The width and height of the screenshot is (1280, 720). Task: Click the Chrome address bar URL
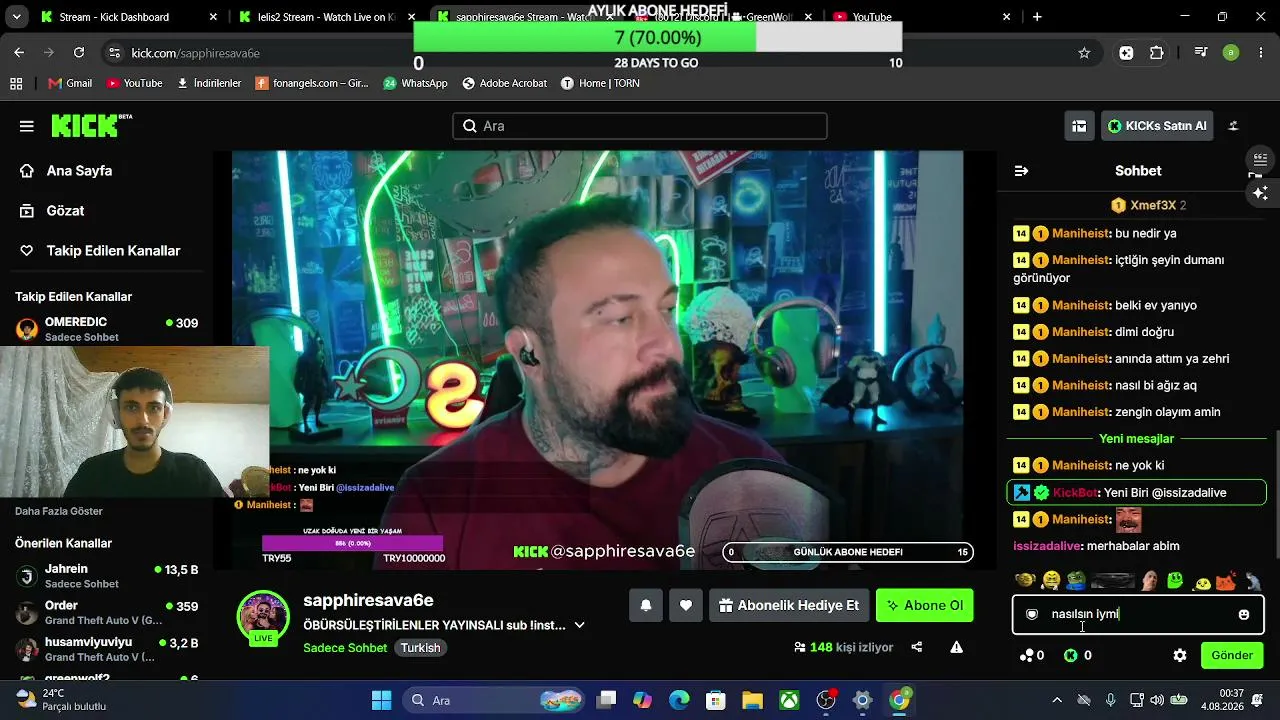[x=195, y=53]
